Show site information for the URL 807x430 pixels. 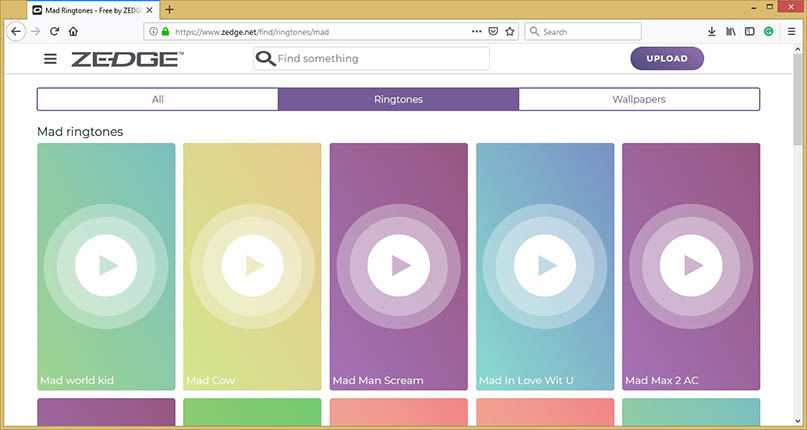[152, 32]
